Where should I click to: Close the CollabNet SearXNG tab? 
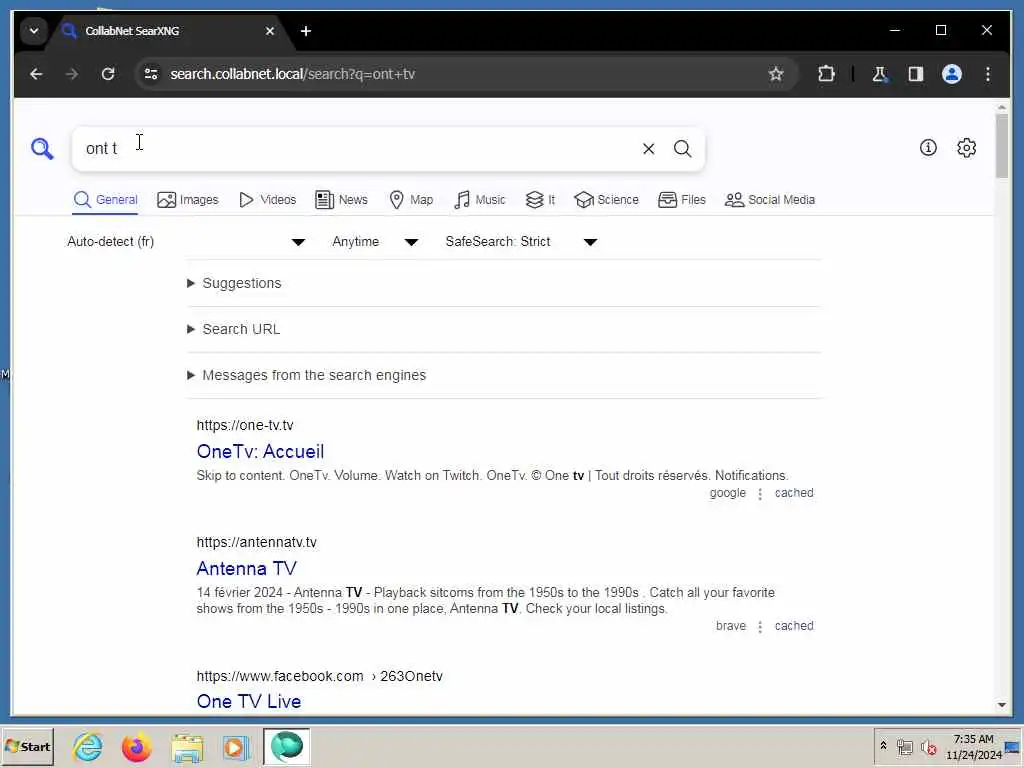270,31
